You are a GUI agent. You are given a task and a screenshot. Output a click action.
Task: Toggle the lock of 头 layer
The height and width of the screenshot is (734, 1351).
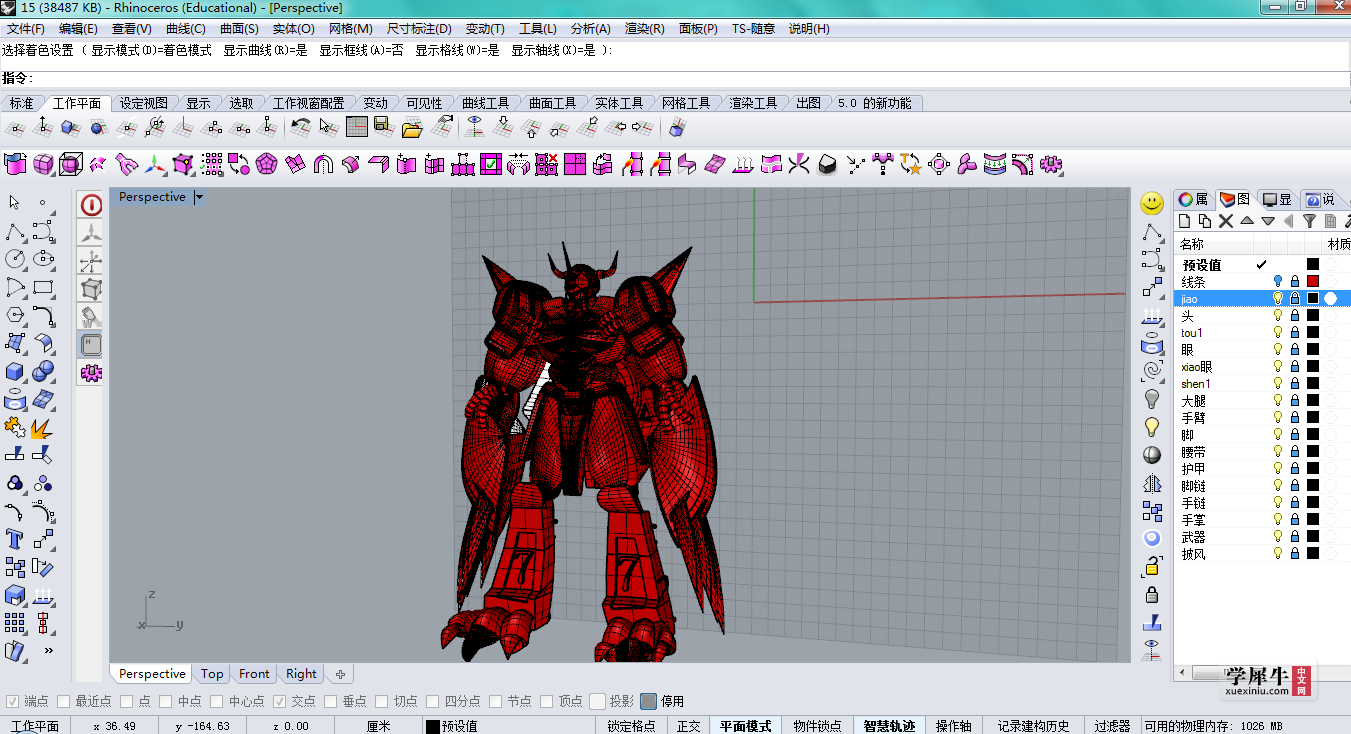(x=1295, y=316)
